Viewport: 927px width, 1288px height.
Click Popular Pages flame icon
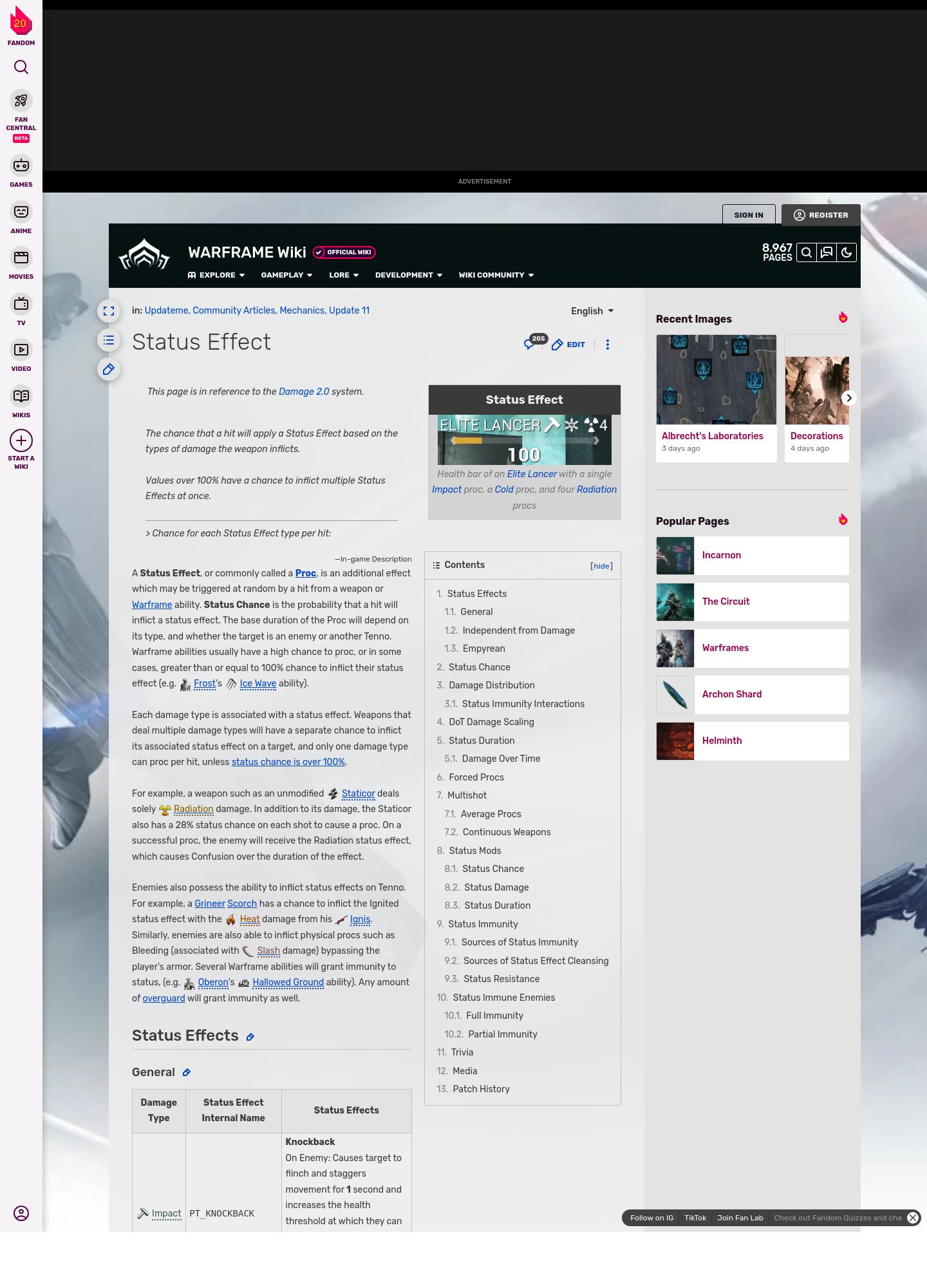coord(843,520)
